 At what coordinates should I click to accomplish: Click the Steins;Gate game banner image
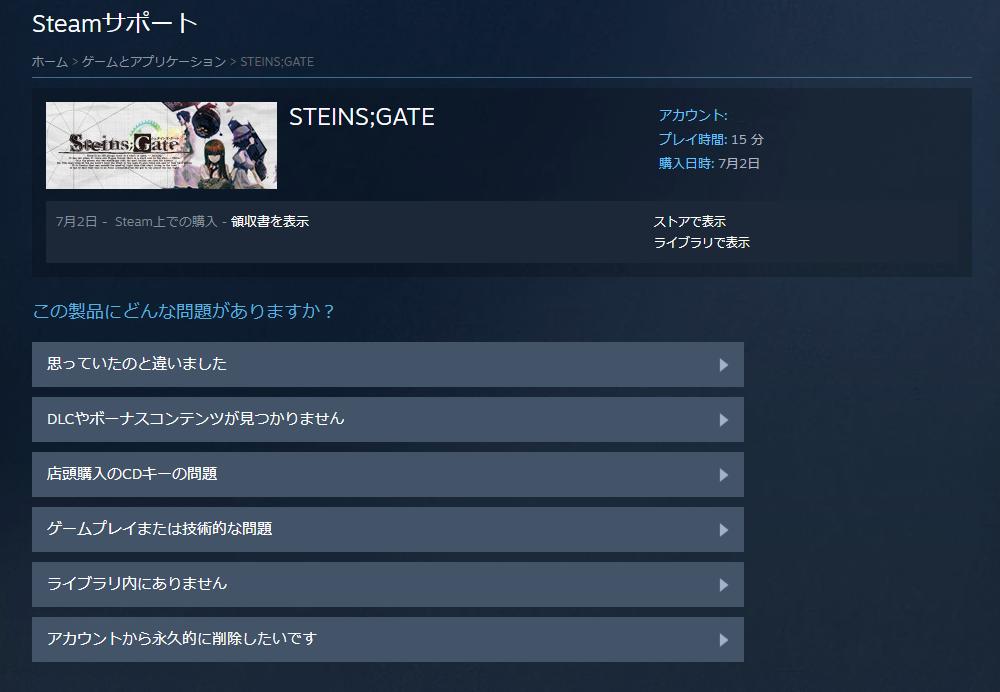coord(161,145)
